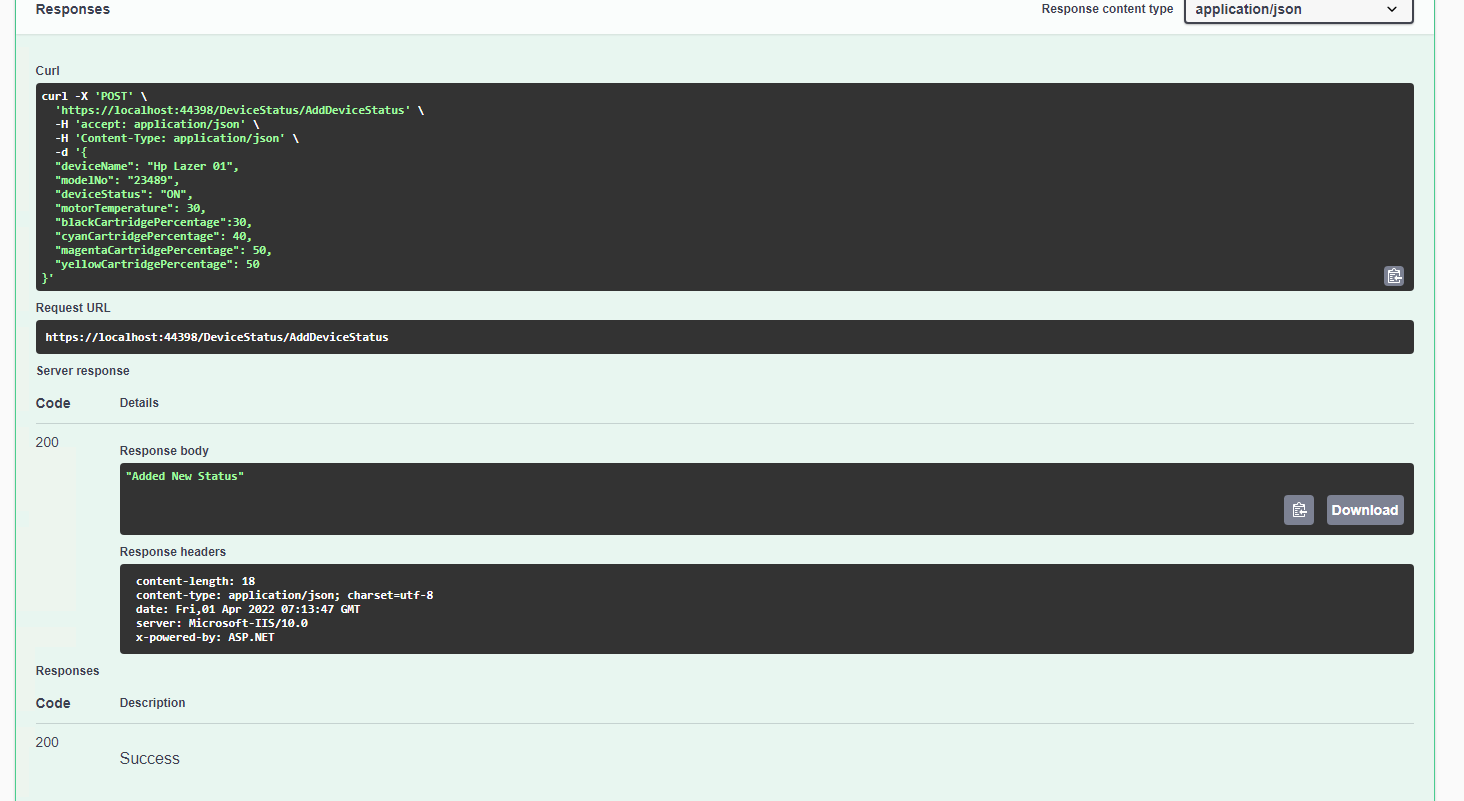Viewport: 1464px width, 801px height.
Task: Click the Success description link
Action: coord(149,758)
